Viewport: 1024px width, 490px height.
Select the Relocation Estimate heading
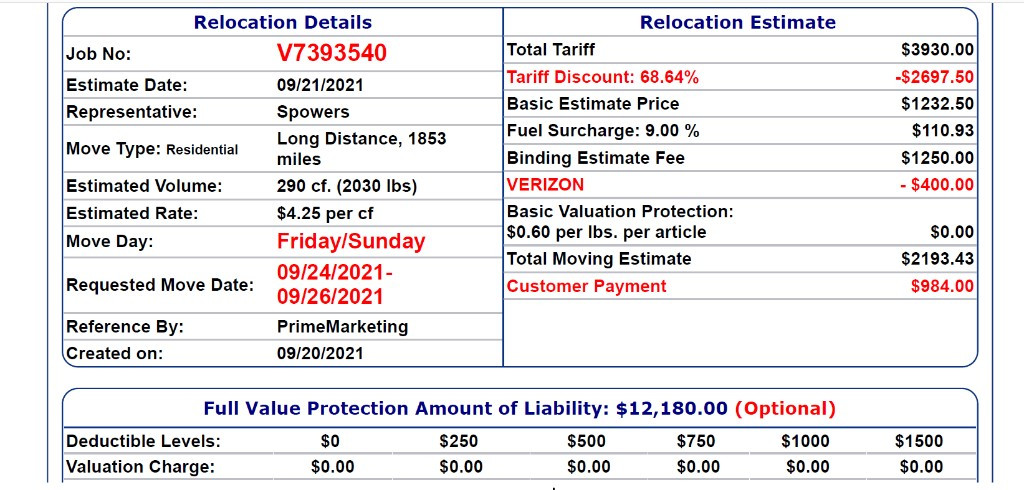tap(738, 22)
